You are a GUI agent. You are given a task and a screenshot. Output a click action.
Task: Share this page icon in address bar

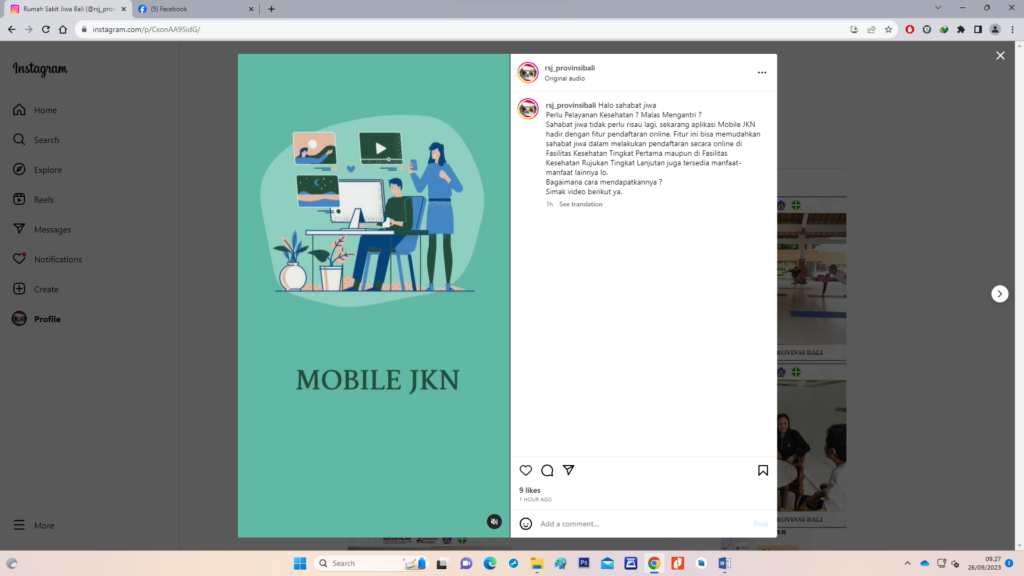pyautogui.click(x=871, y=29)
